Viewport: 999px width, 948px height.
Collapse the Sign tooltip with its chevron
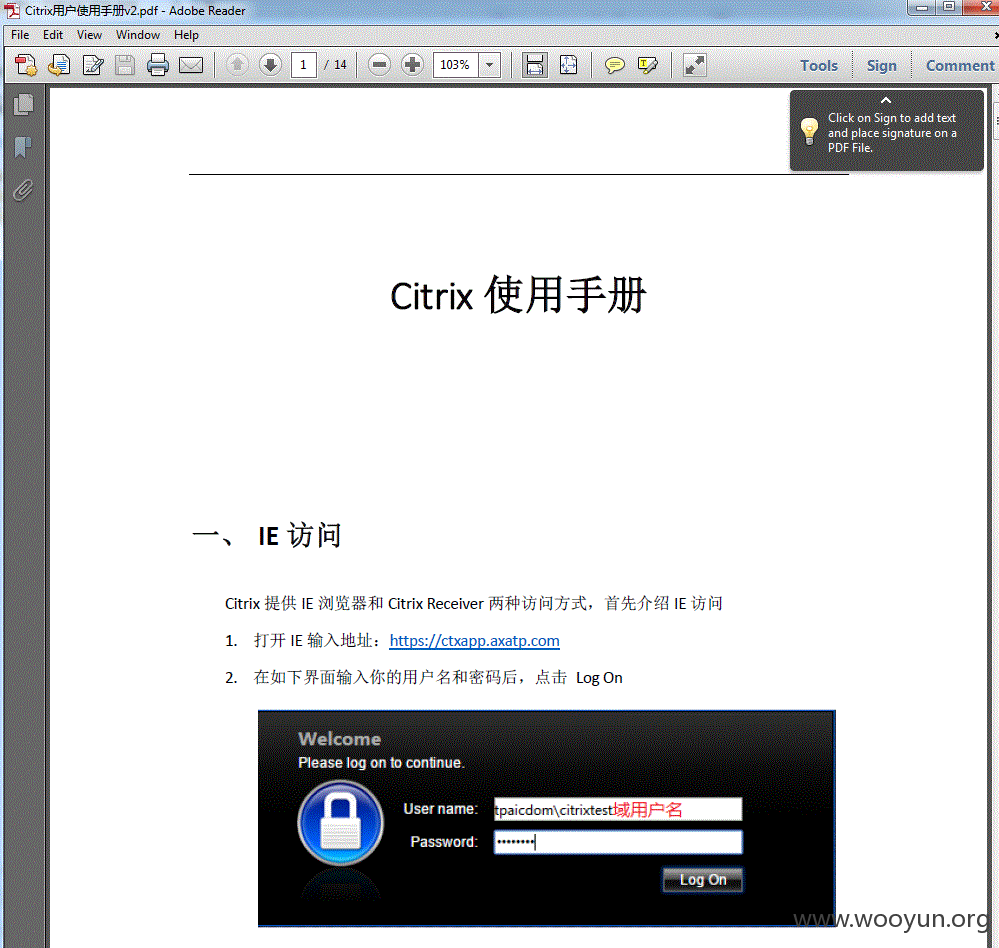[886, 100]
